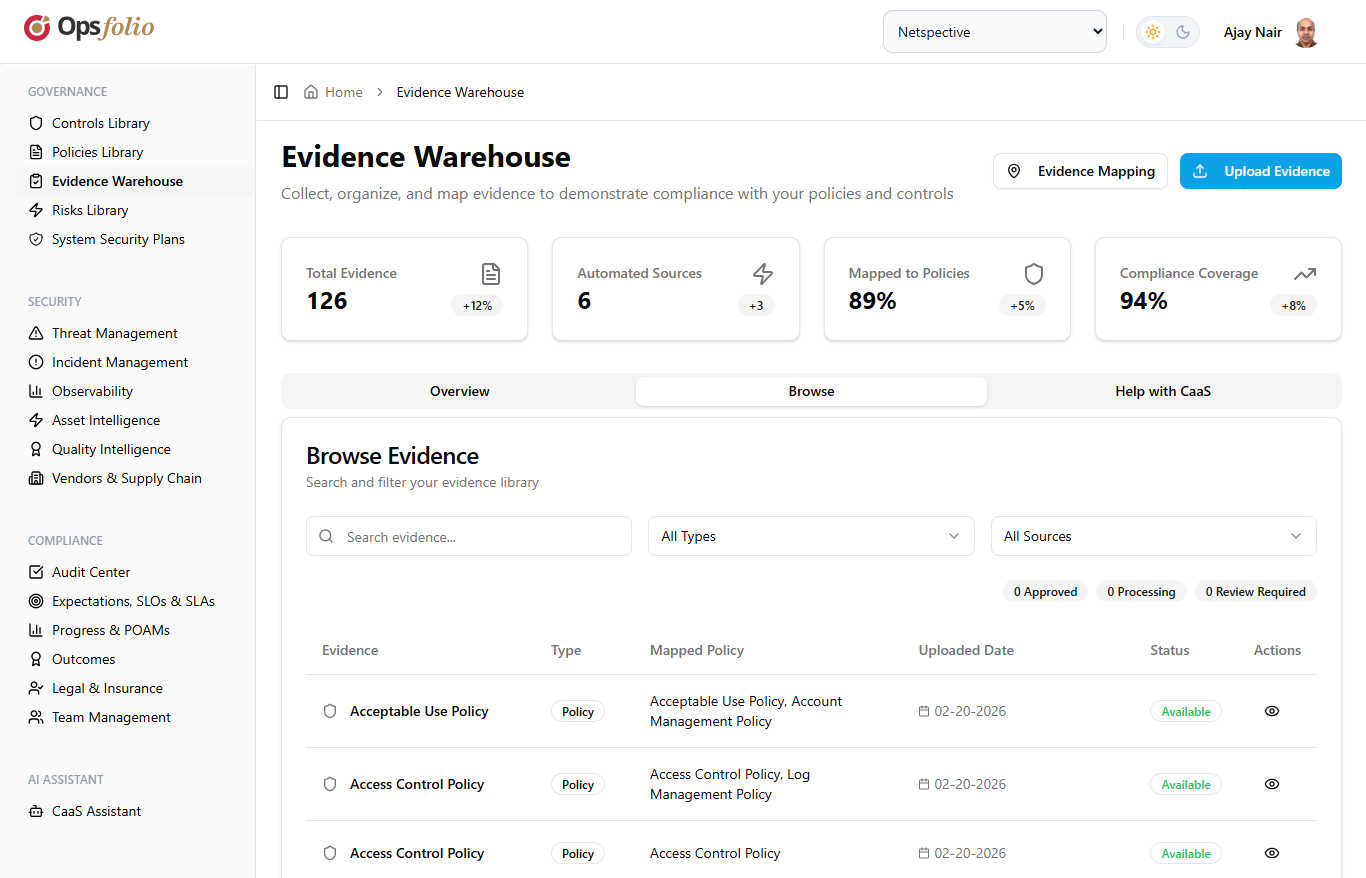Open the All Sources dropdown
The height and width of the screenshot is (878, 1366).
point(1153,536)
